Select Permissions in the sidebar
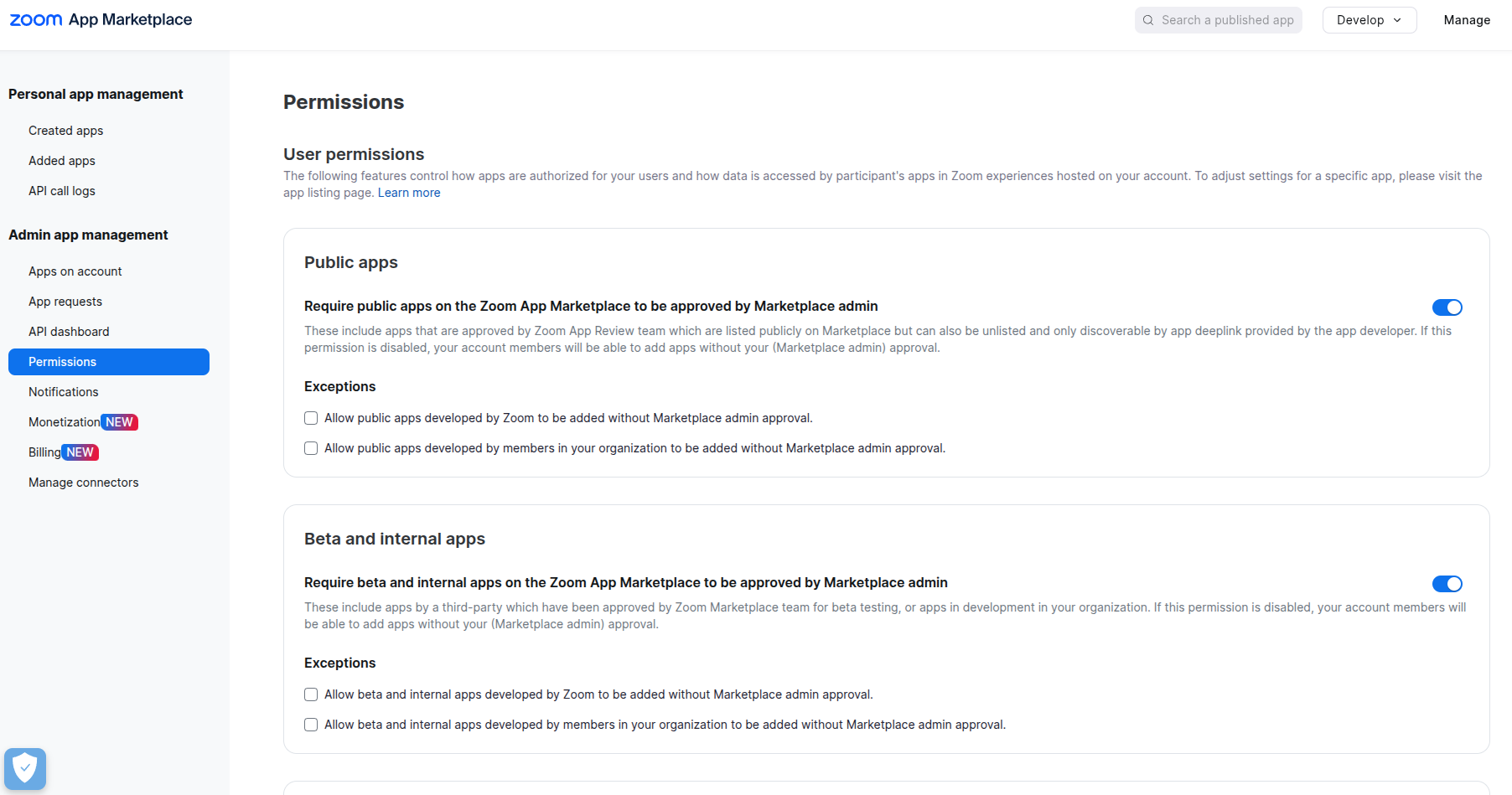The image size is (1512, 795). coord(61,361)
